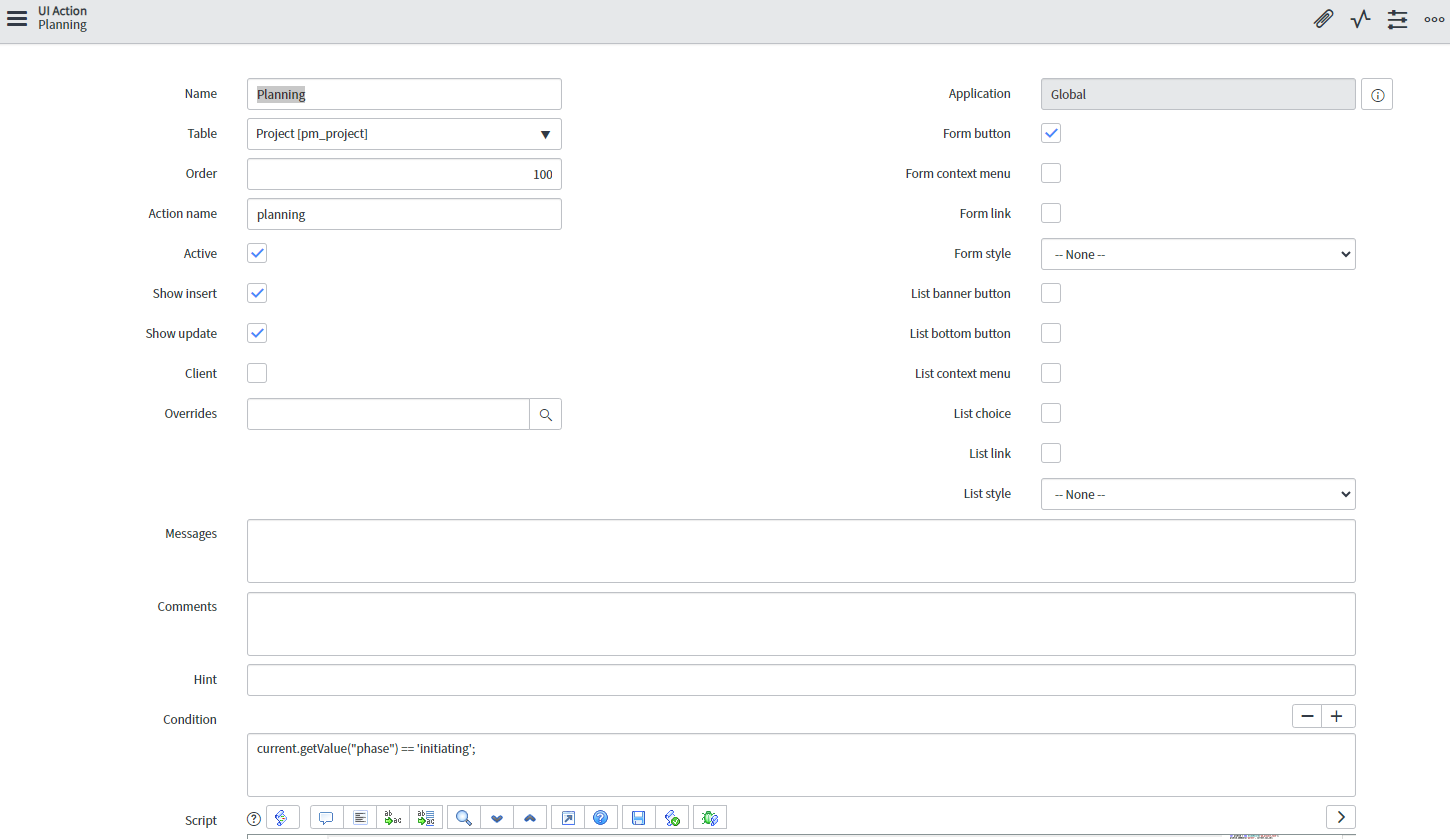
Task: Open the script debugger bug icon
Action: click(710, 817)
